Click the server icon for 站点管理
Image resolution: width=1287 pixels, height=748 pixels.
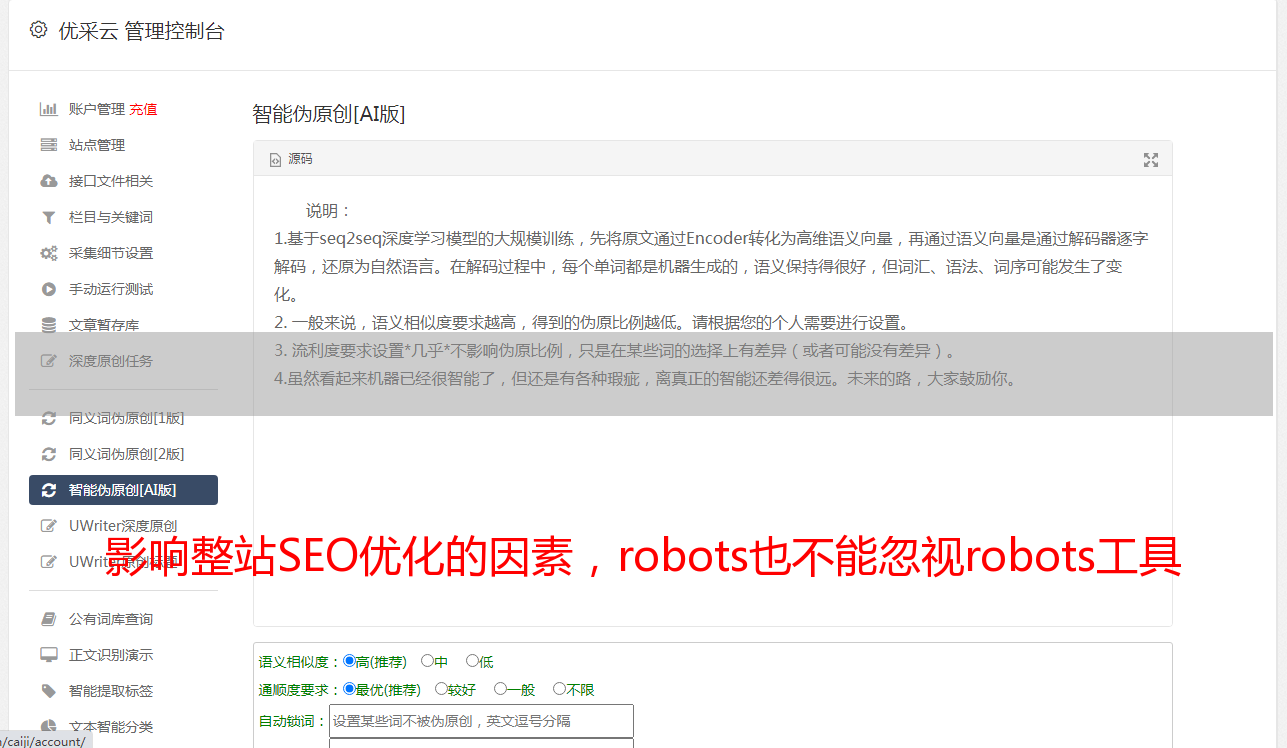pyautogui.click(x=48, y=145)
